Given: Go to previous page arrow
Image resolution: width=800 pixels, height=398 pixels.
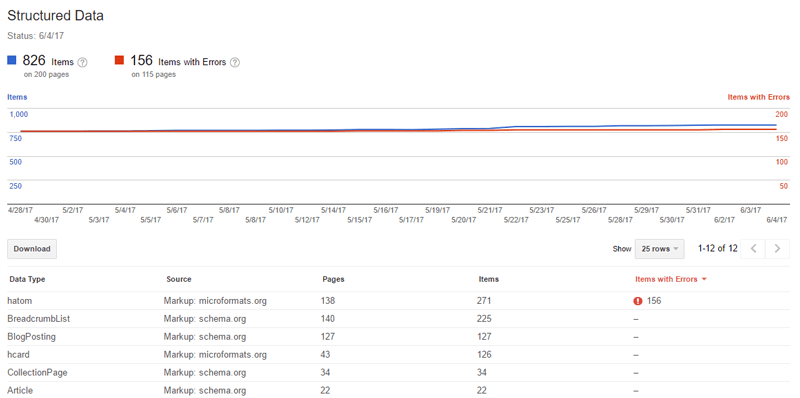Looking at the screenshot, I should [x=753, y=248].
